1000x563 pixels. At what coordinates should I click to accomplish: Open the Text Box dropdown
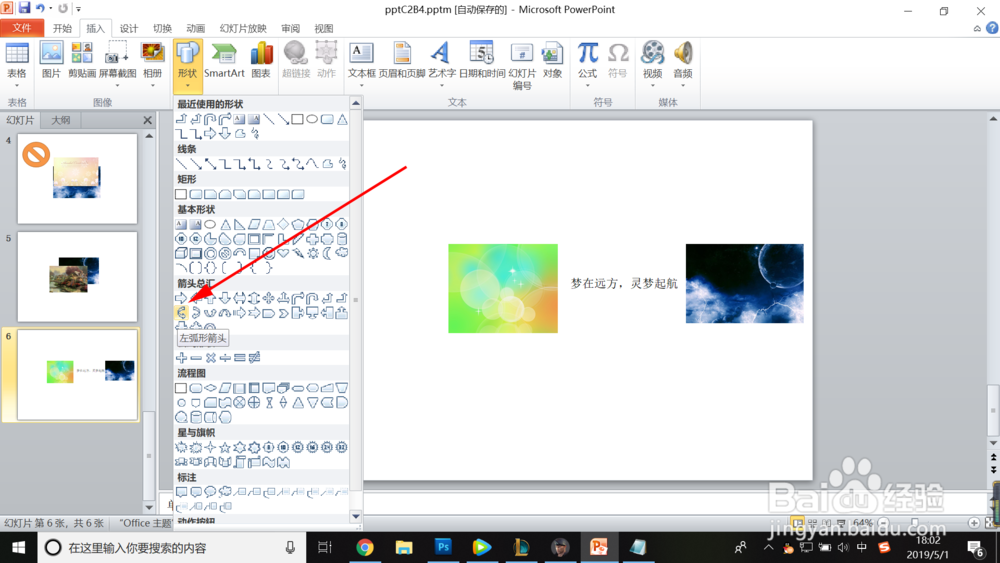click(362, 85)
